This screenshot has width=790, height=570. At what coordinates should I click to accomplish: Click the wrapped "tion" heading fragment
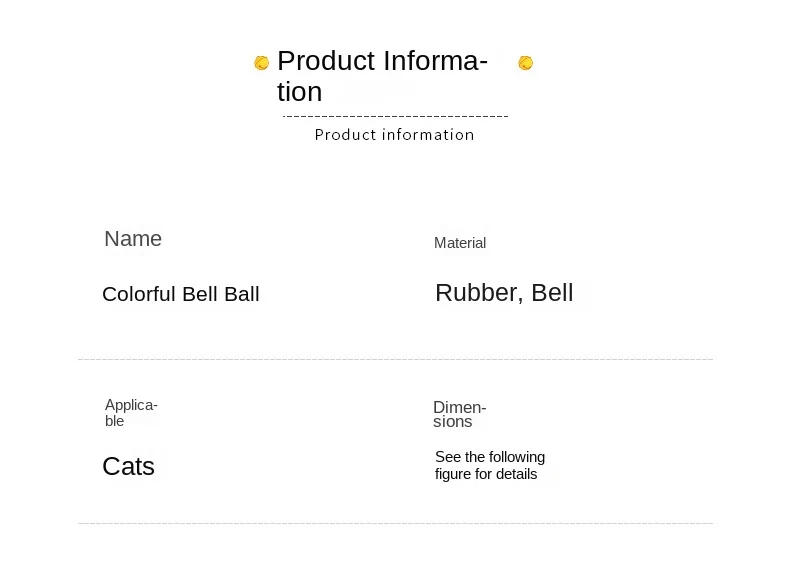point(300,92)
